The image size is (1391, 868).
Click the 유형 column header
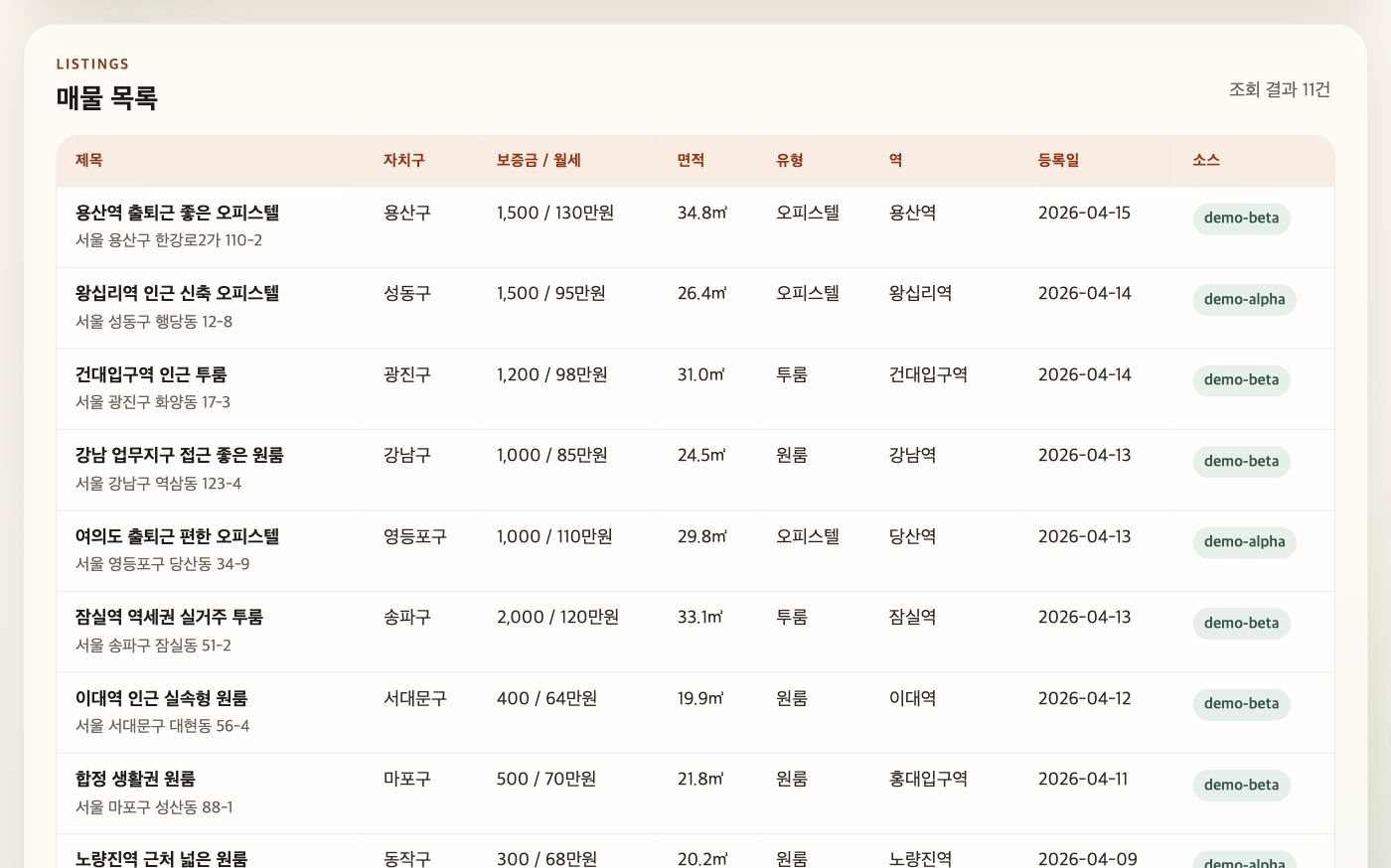789,160
